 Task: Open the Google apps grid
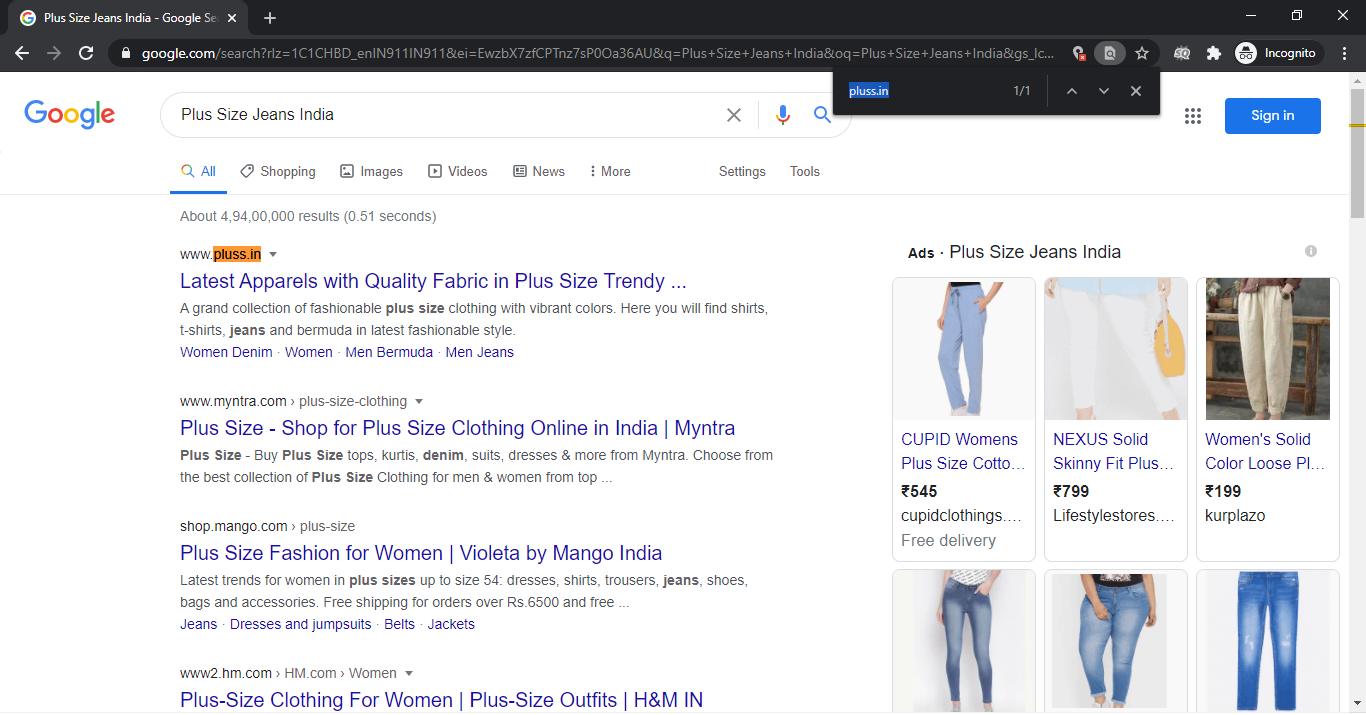(1192, 116)
